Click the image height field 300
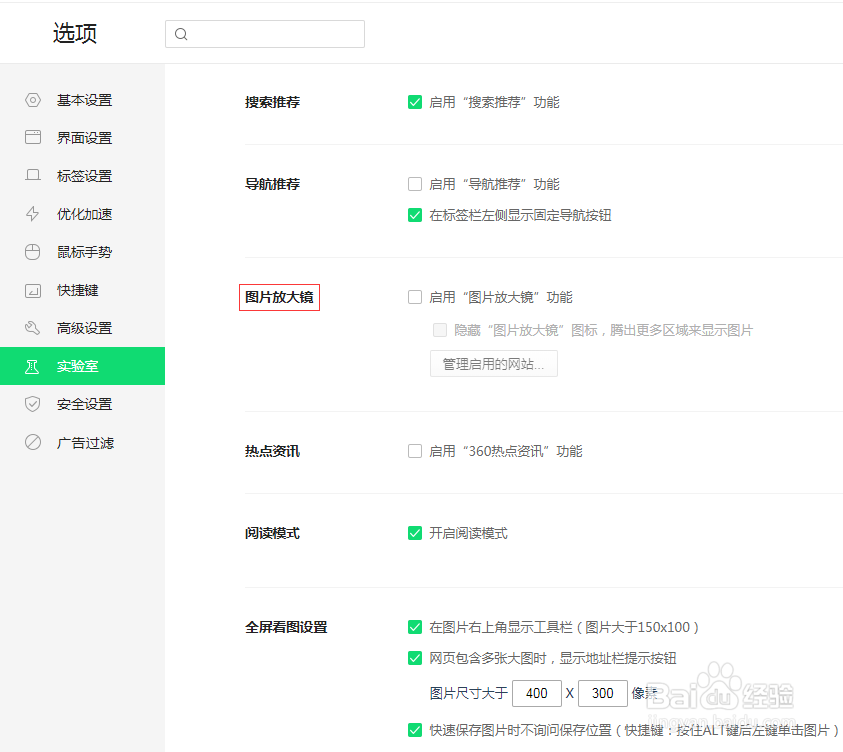 click(x=603, y=693)
